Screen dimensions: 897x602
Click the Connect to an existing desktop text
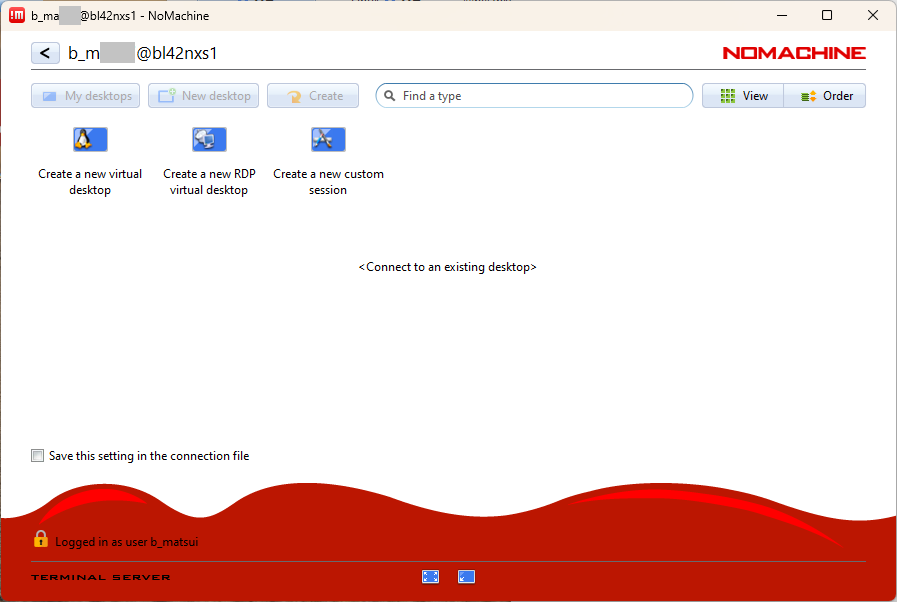tap(447, 268)
